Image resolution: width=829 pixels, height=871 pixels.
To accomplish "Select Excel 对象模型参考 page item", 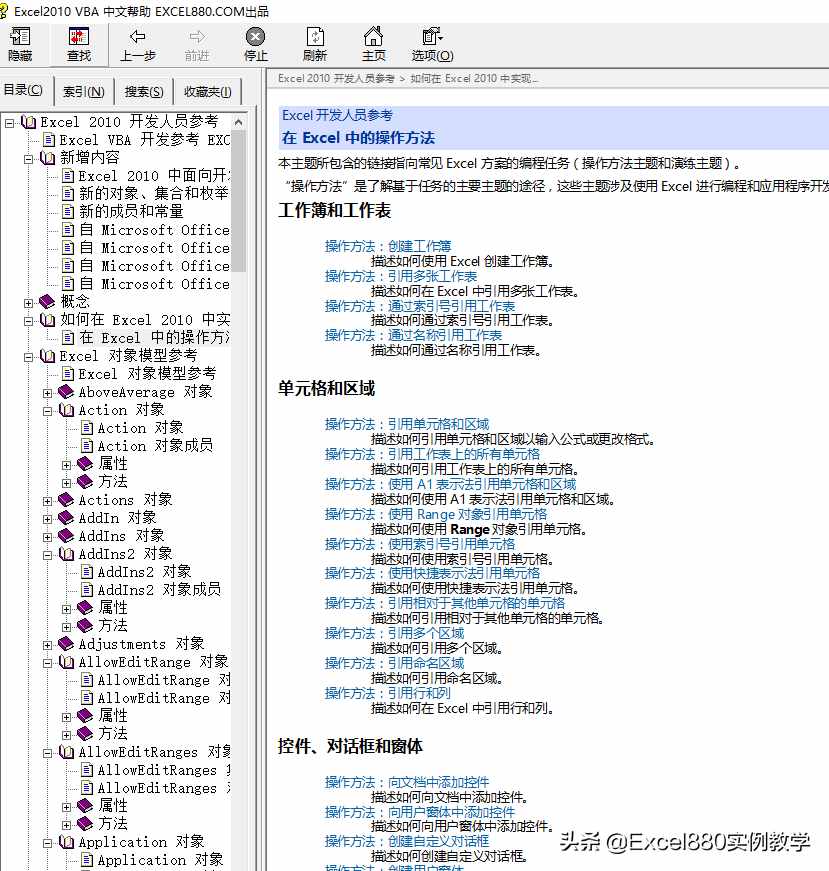I will (x=147, y=374).
